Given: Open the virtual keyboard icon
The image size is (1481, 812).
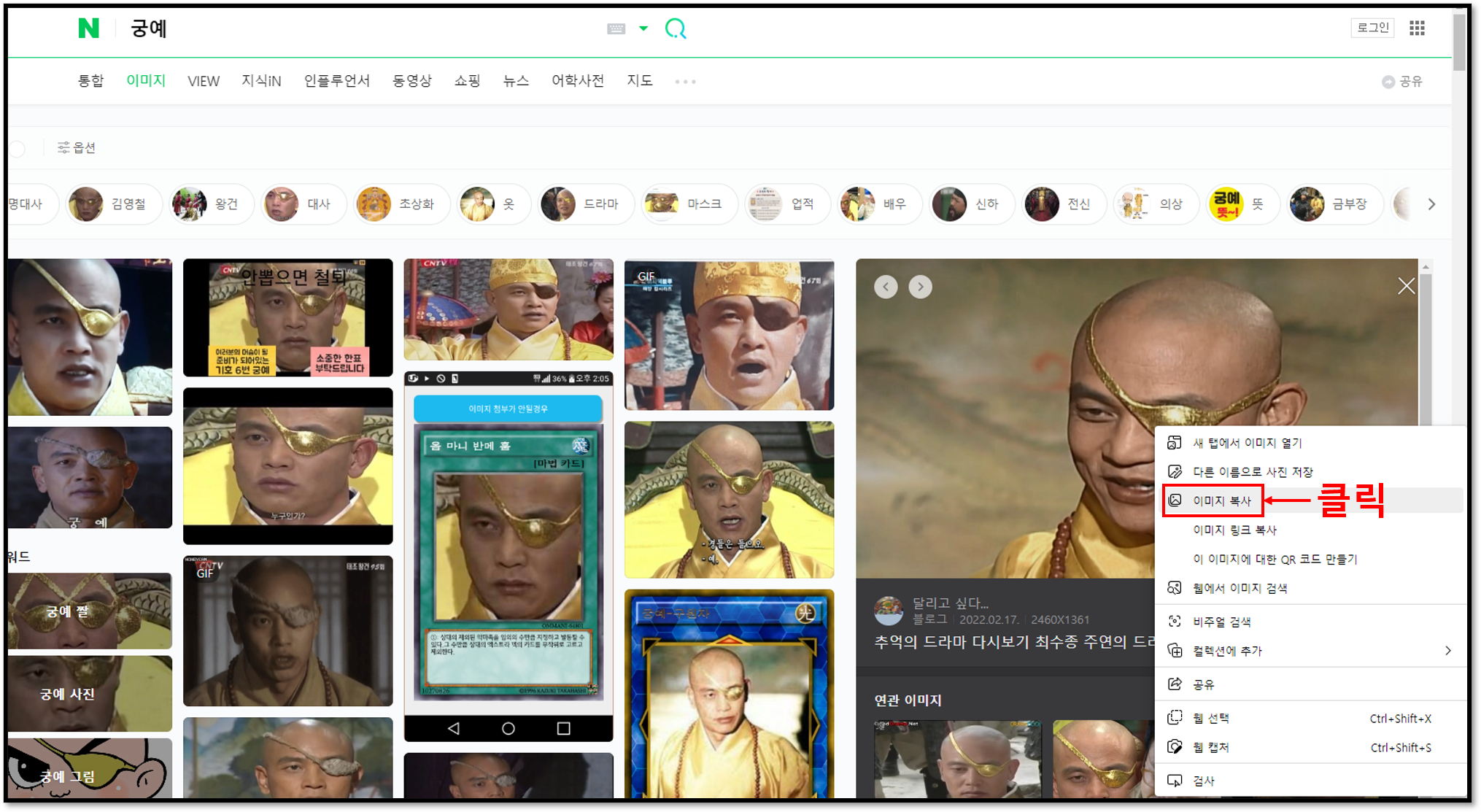Looking at the screenshot, I should [616, 28].
